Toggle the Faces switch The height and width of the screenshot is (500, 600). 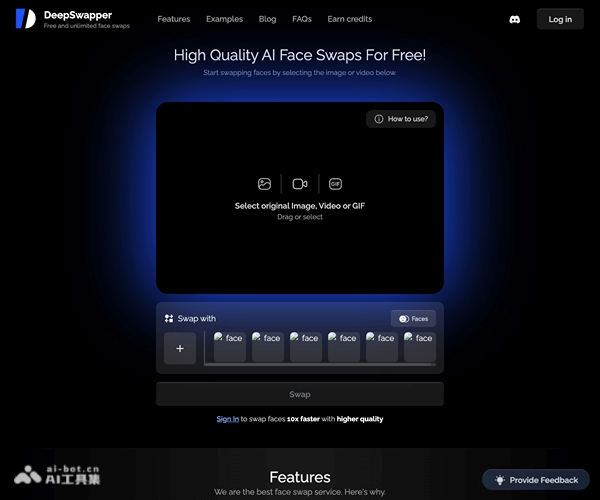pyautogui.click(x=404, y=319)
